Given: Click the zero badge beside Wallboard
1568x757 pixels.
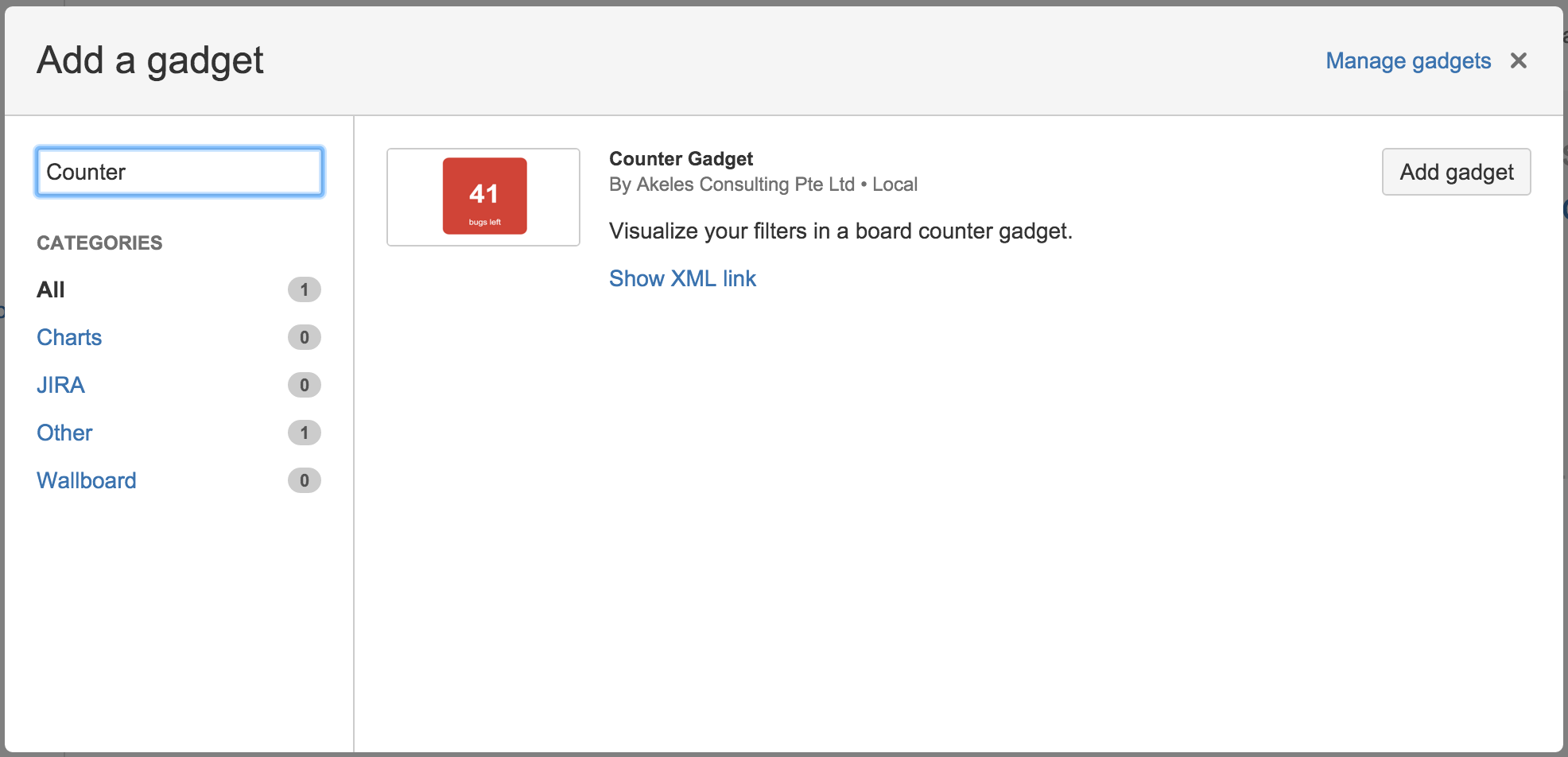Looking at the screenshot, I should (x=304, y=480).
